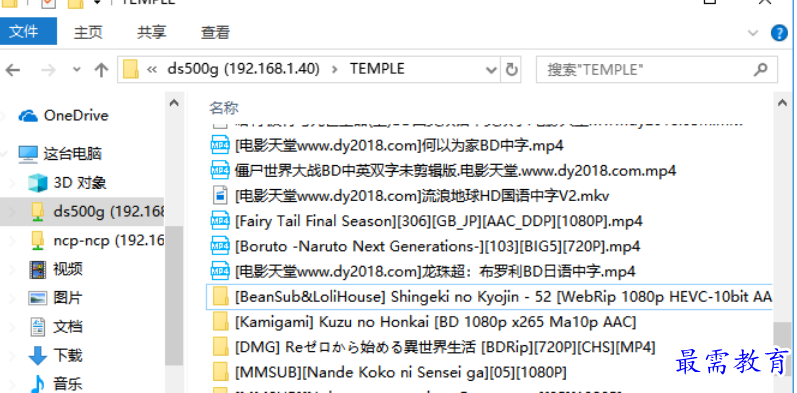
Task: Click the 图片 picture icon
Action: [38, 298]
